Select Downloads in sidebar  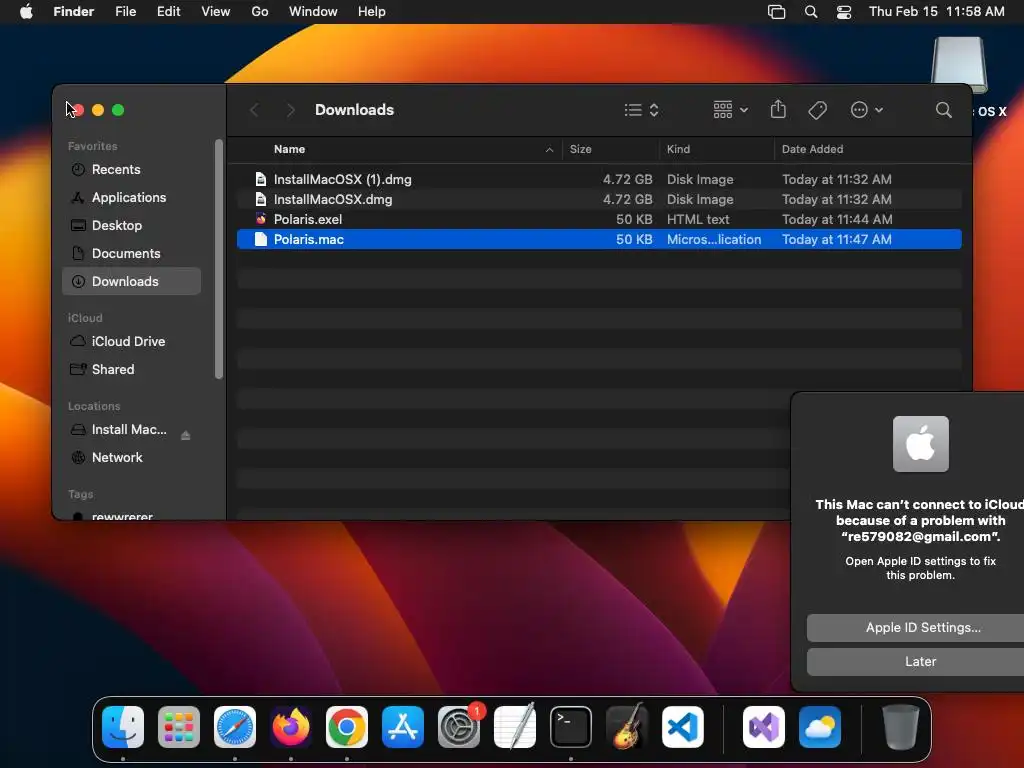[131, 281]
